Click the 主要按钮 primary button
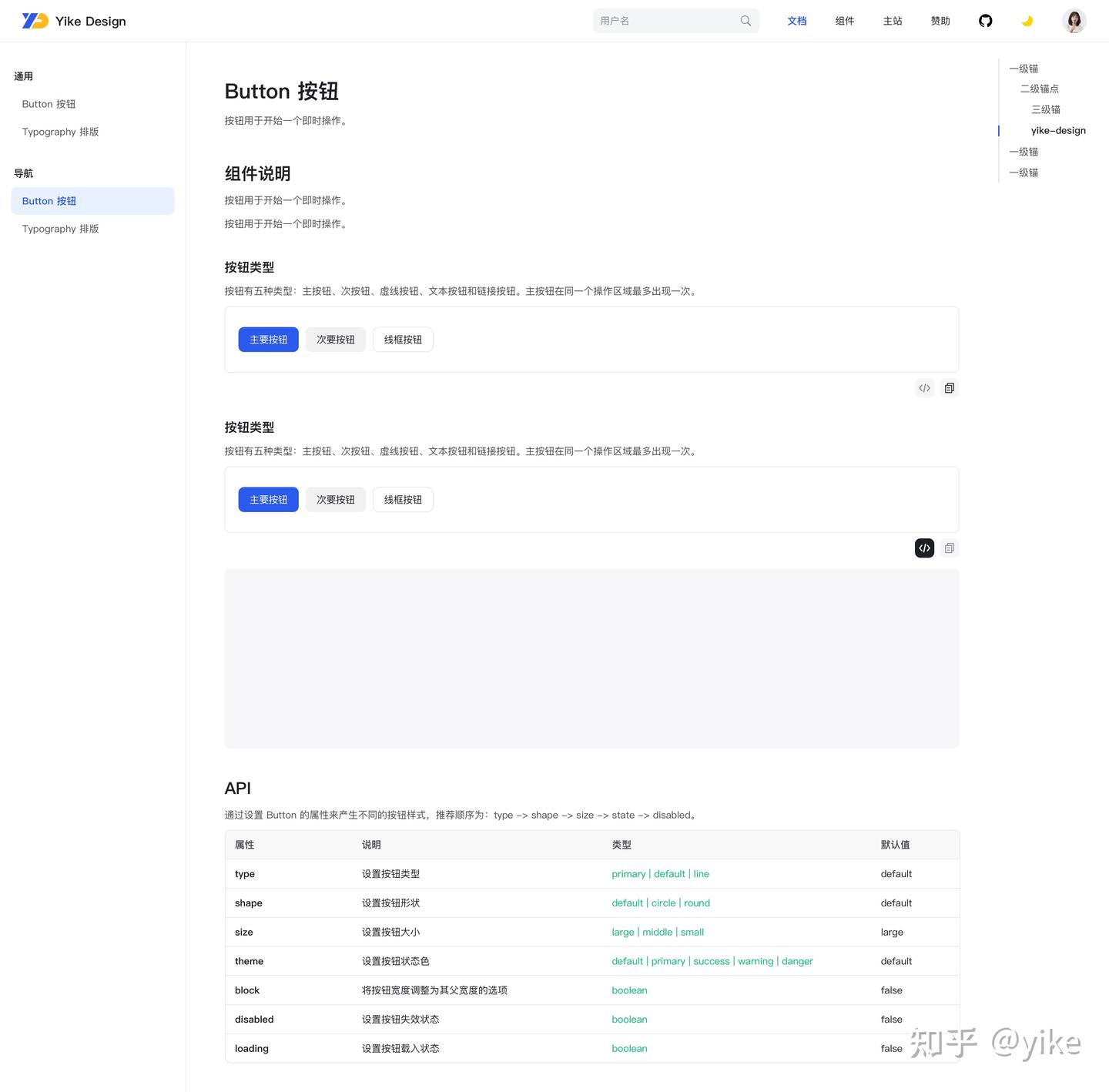Image resolution: width=1109 pixels, height=1092 pixels. tap(268, 339)
